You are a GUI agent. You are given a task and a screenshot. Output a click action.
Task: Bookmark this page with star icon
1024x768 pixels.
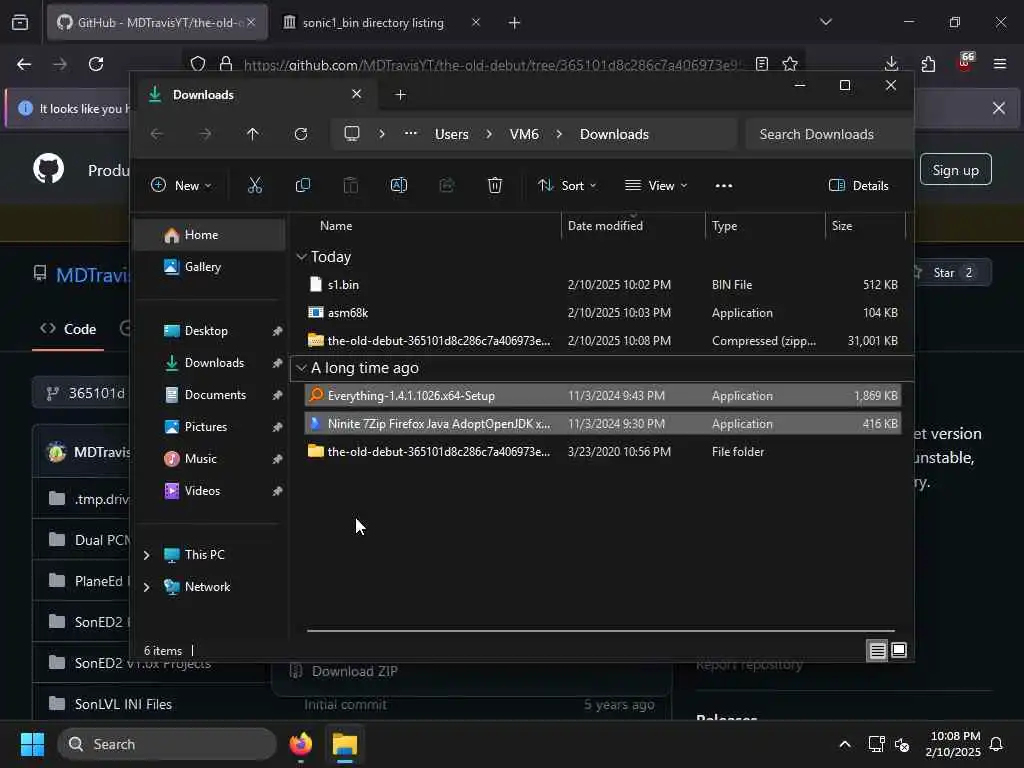(790, 63)
